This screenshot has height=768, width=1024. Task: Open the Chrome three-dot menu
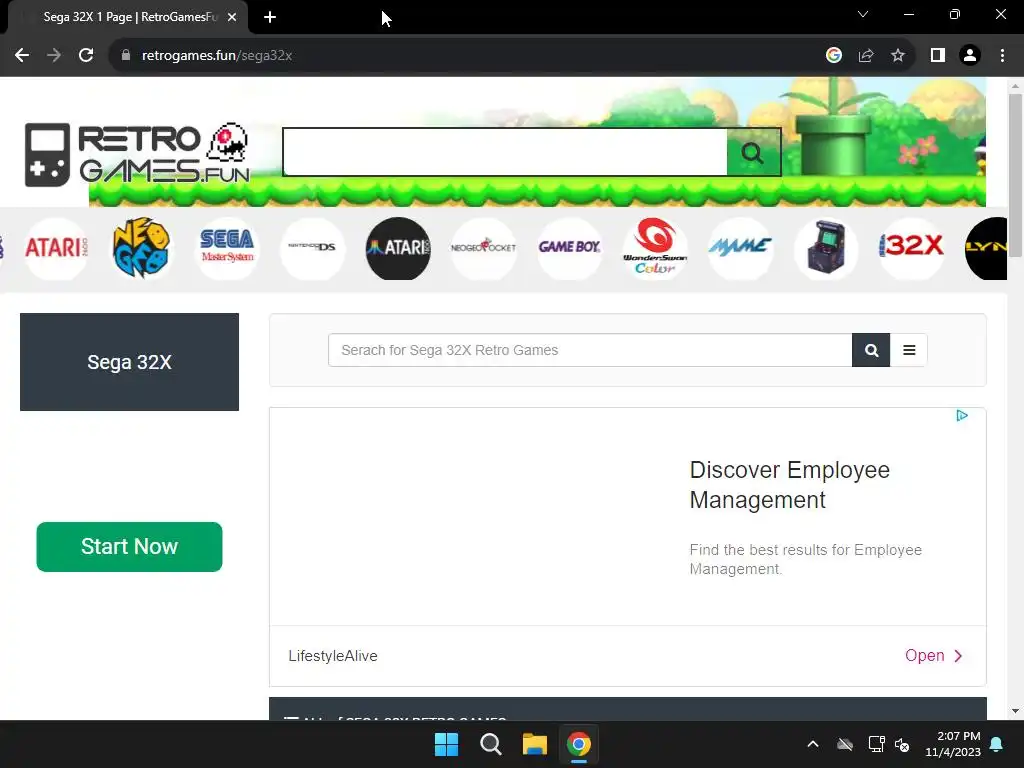(x=1002, y=56)
